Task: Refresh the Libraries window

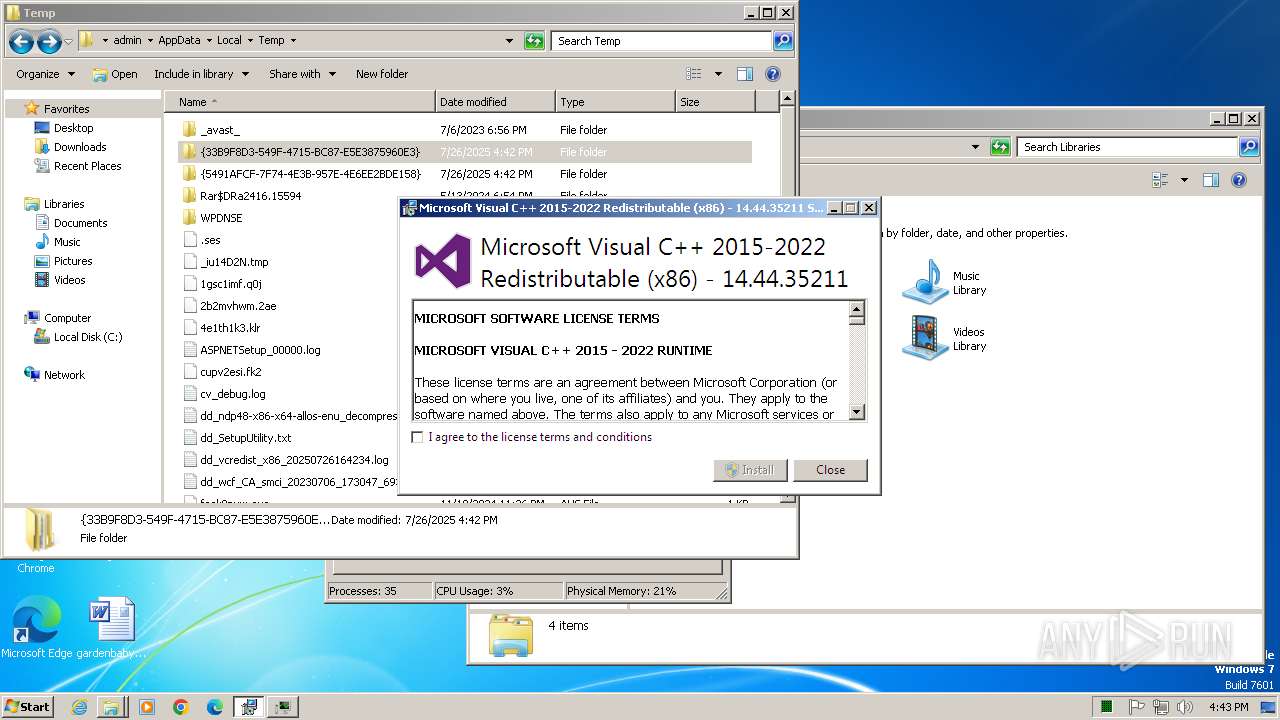Action: pos(1000,147)
